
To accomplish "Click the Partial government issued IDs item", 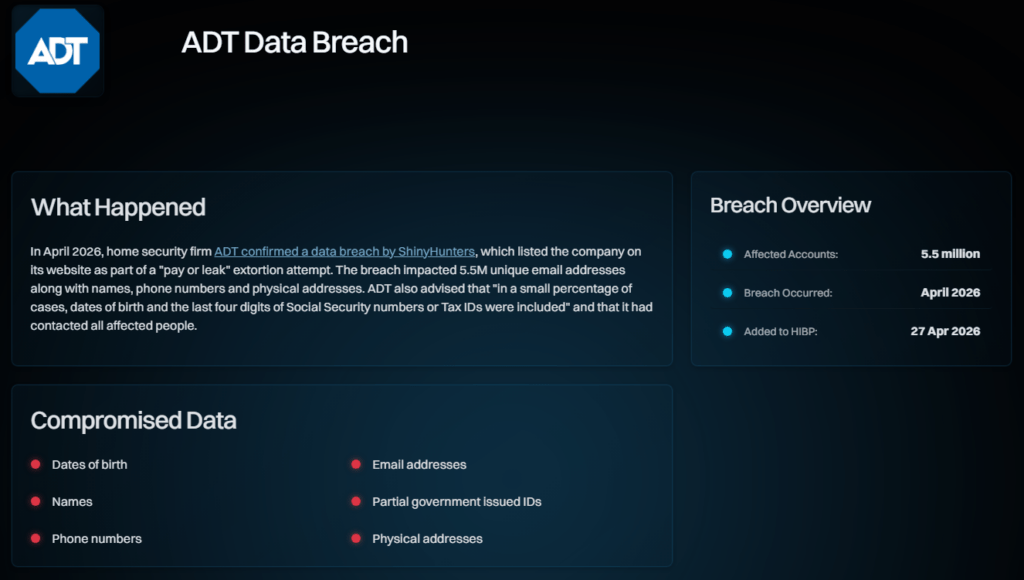I will [456, 502].
